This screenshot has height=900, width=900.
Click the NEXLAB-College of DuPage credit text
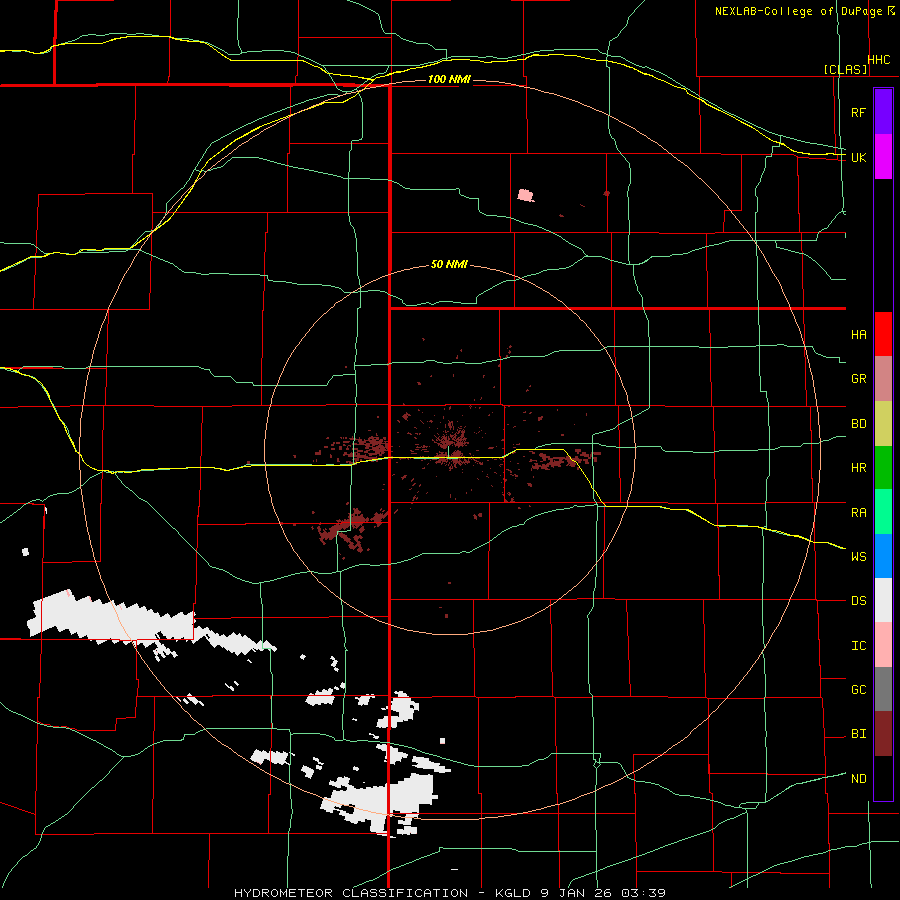(x=800, y=11)
